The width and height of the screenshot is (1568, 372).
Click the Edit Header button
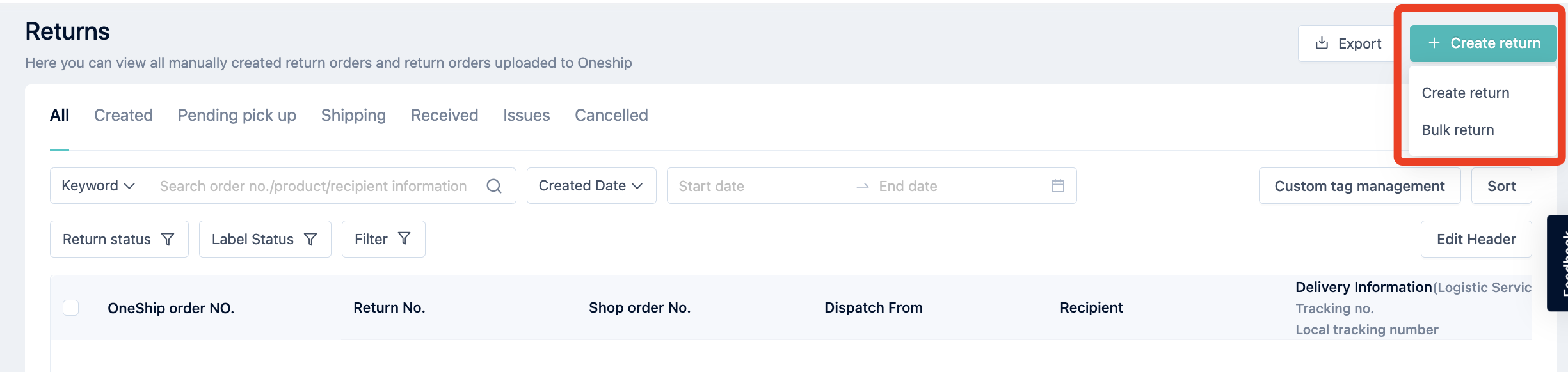coord(1476,239)
